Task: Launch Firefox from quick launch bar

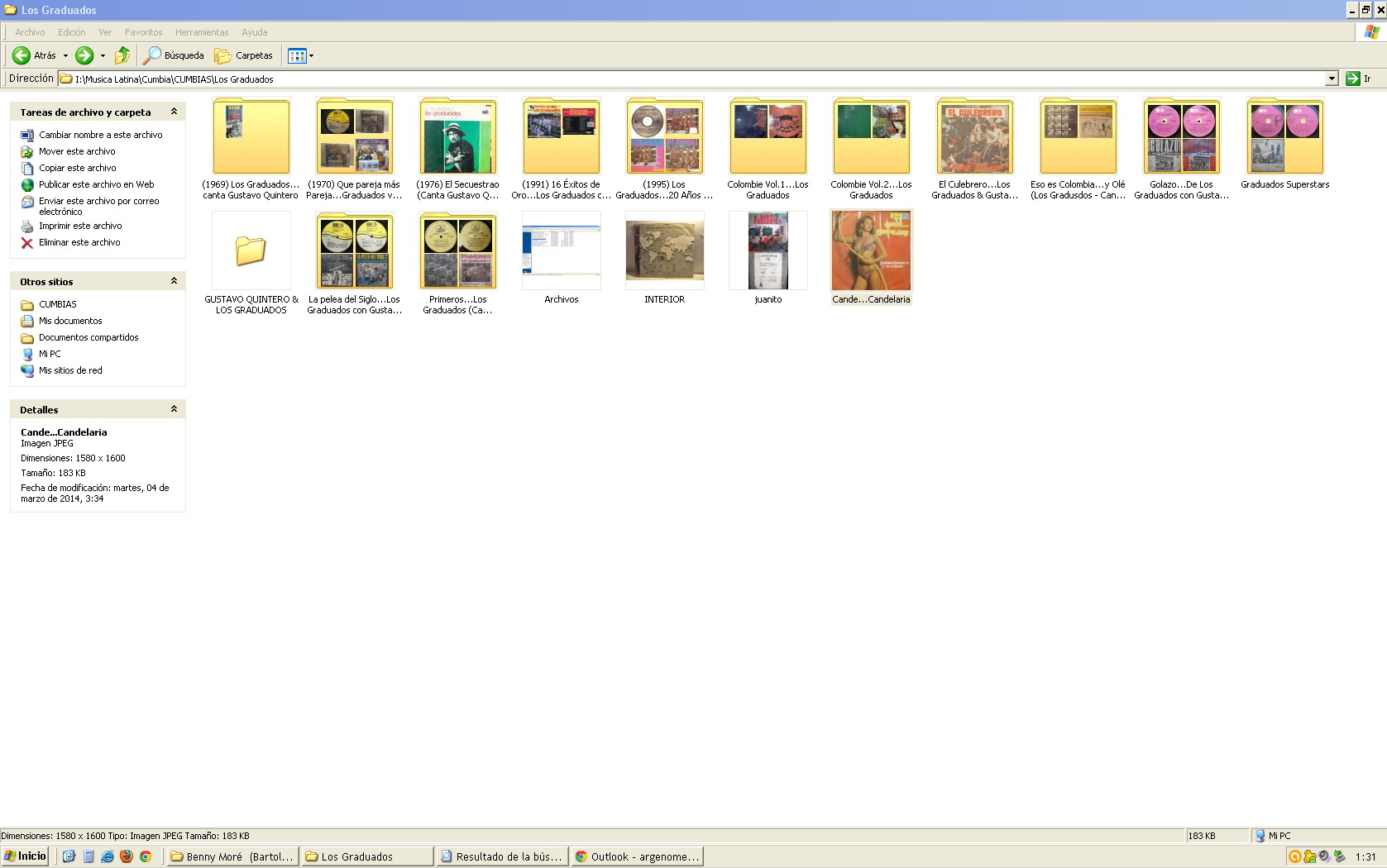Action: click(x=127, y=856)
